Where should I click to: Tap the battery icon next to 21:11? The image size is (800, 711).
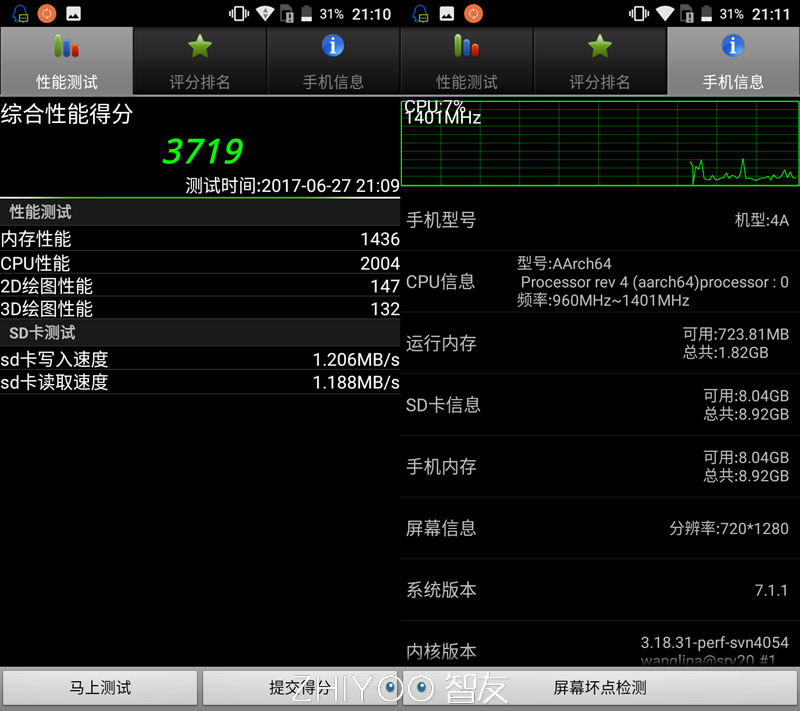[x=709, y=14]
